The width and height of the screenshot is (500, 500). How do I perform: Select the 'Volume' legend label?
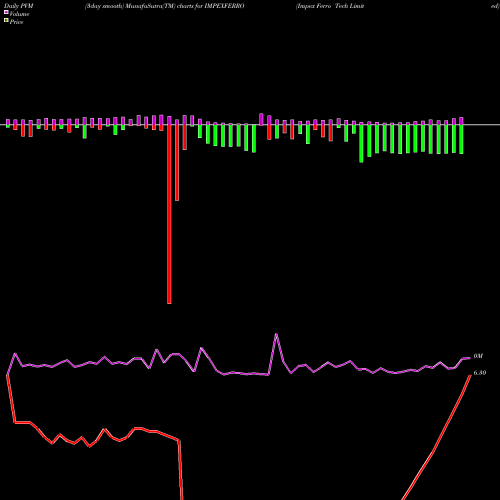pos(19,14)
